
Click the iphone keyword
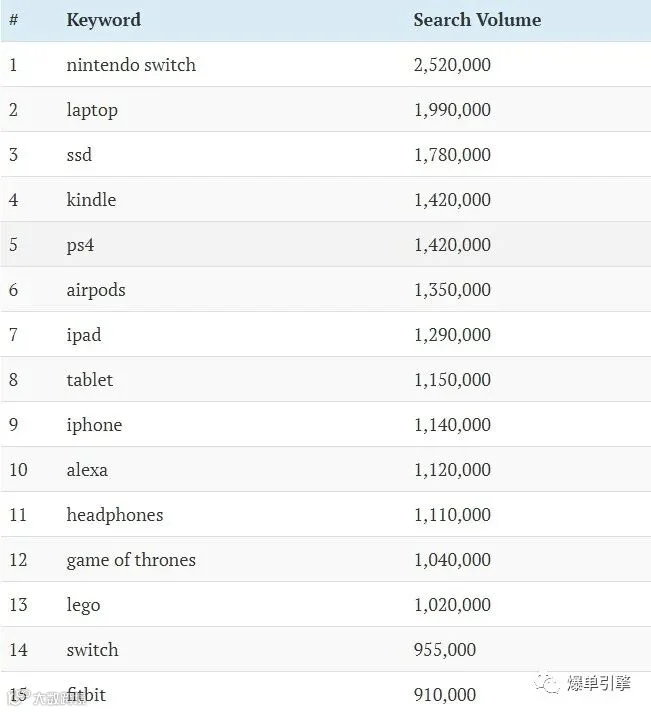94,425
